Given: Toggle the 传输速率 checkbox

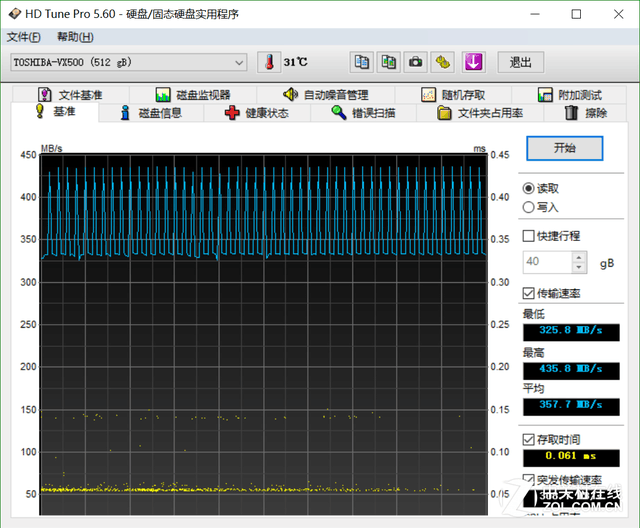Looking at the screenshot, I should (x=528, y=293).
